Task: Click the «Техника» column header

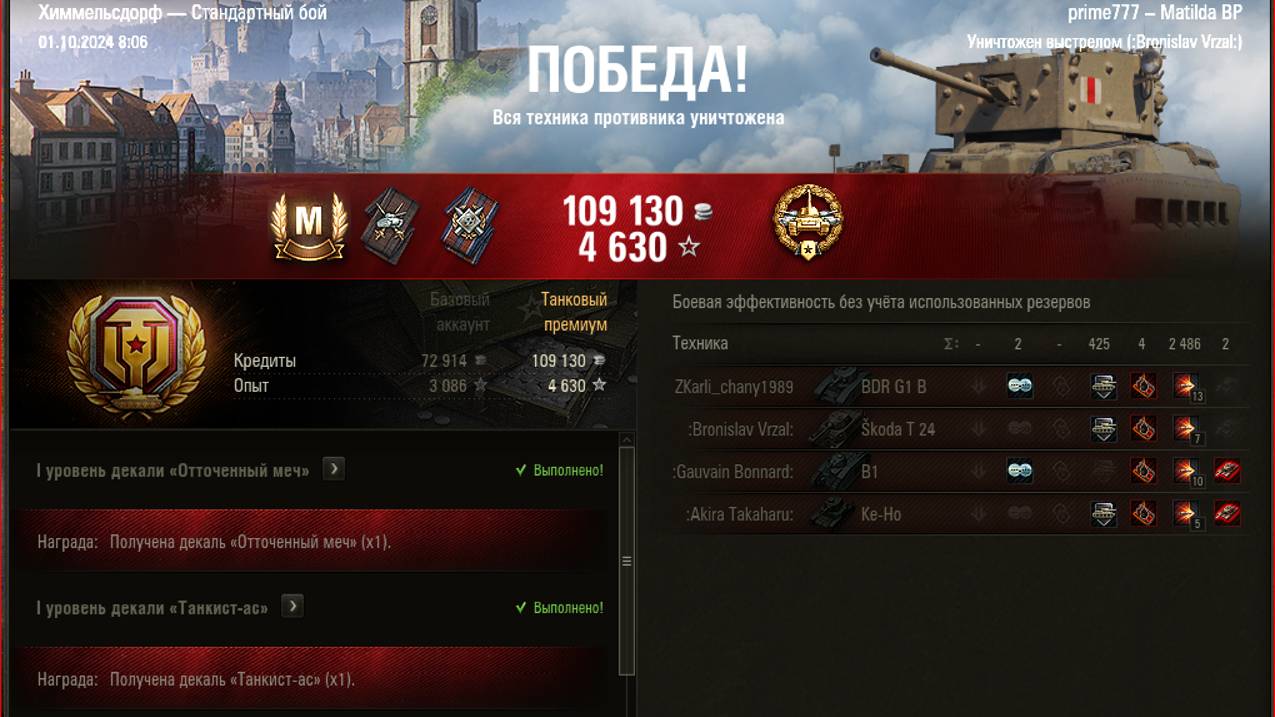Action: click(x=700, y=344)
